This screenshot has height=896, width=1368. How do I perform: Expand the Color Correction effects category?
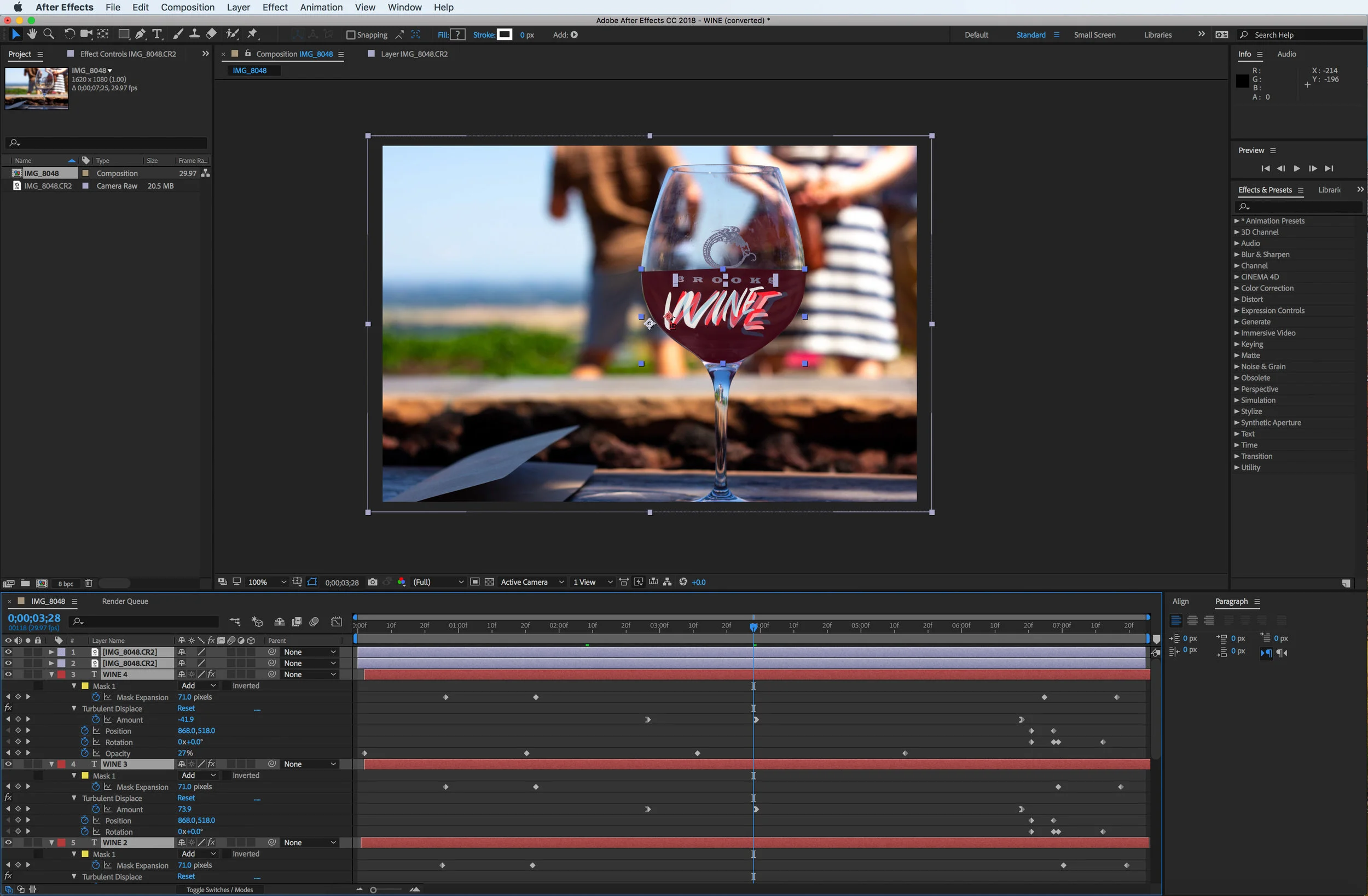click(x=1237, y=288)
